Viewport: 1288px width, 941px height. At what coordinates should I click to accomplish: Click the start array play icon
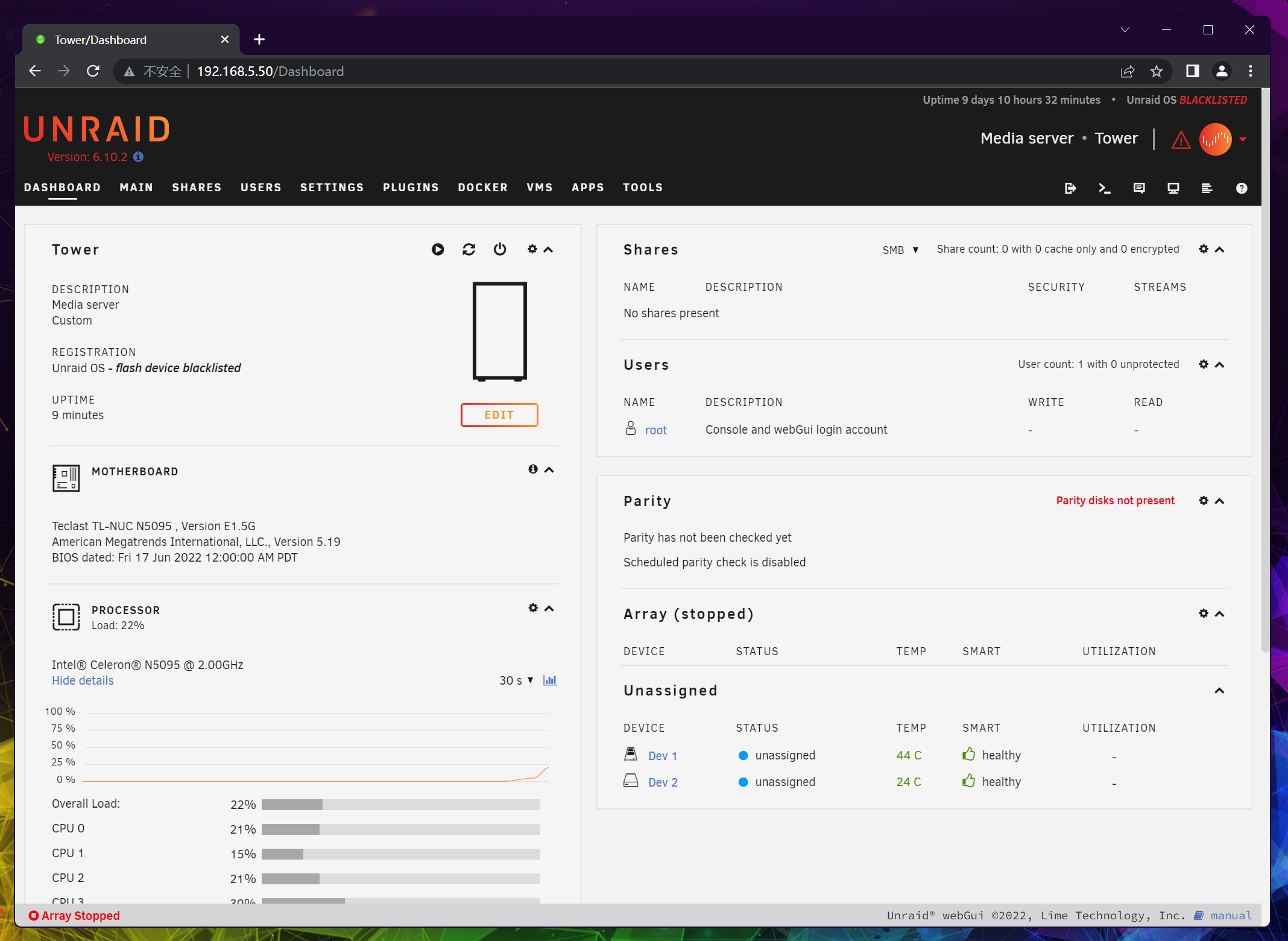438,249
